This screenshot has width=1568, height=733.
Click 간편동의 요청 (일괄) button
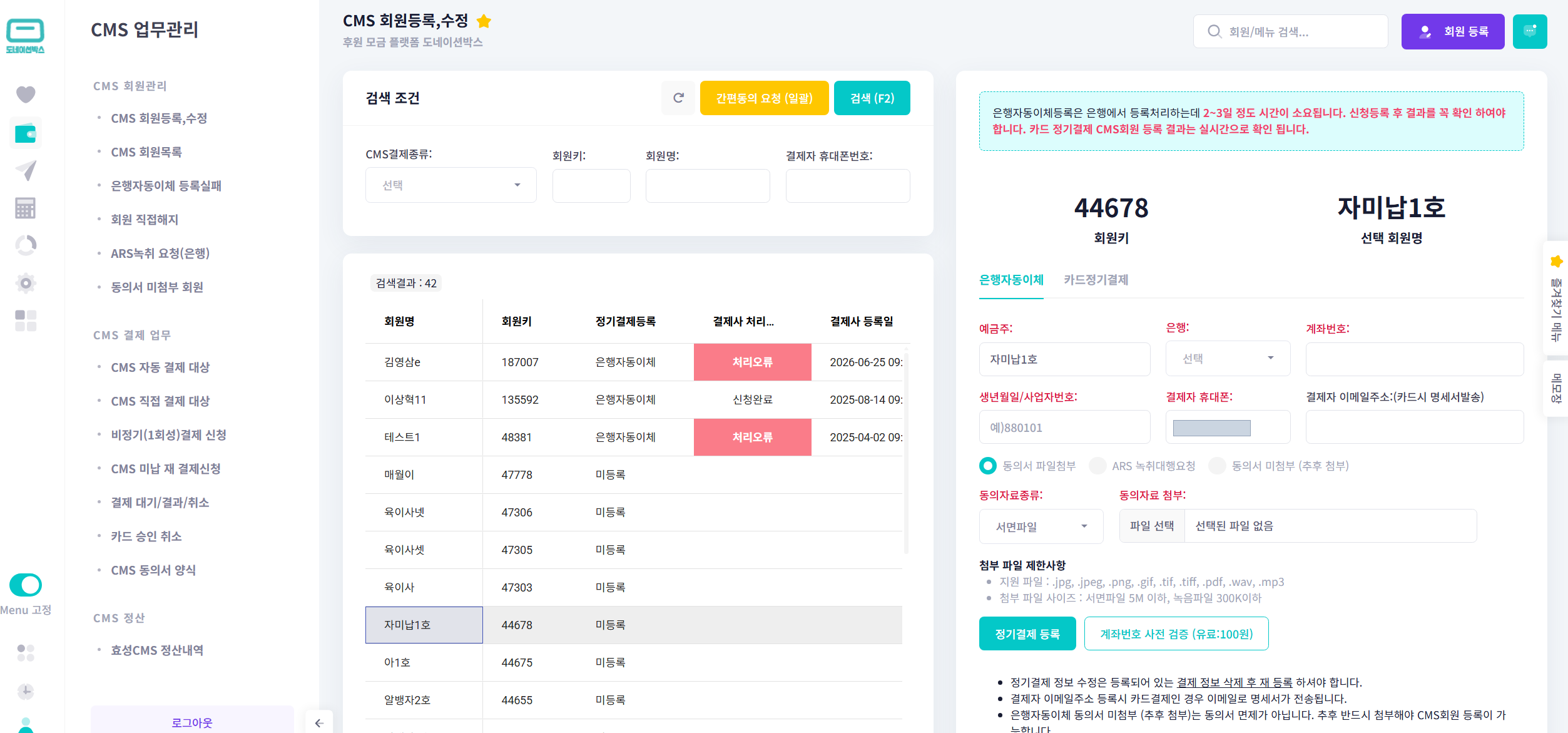pos(764,98)
